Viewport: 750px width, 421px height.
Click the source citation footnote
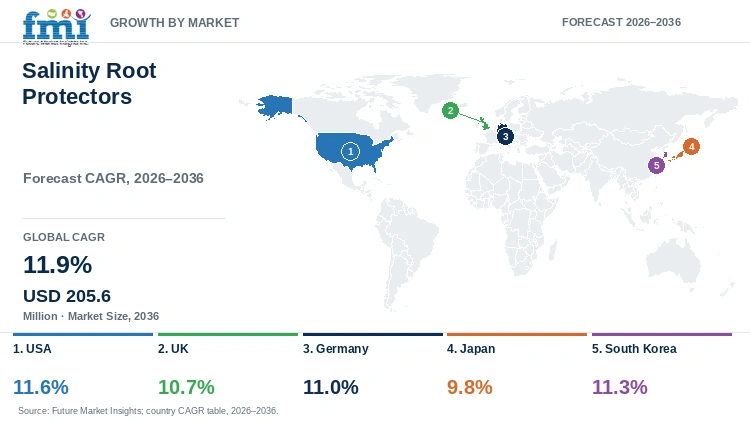pos(148,410)
